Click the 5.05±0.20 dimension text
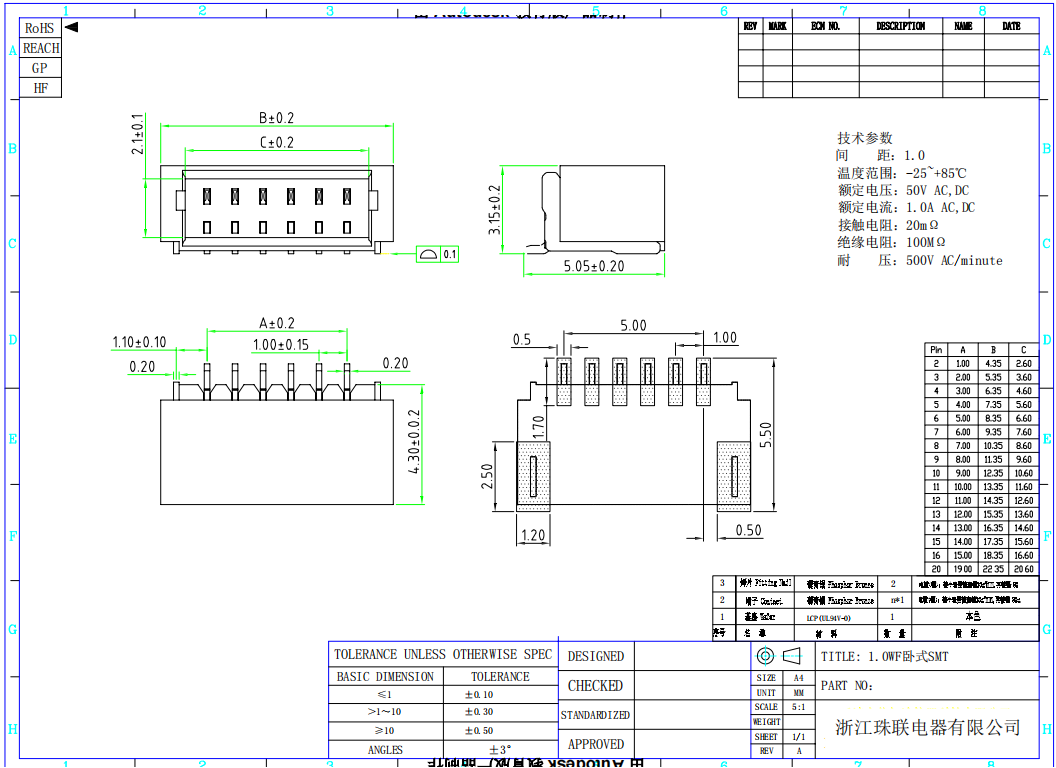 [593, 266]
